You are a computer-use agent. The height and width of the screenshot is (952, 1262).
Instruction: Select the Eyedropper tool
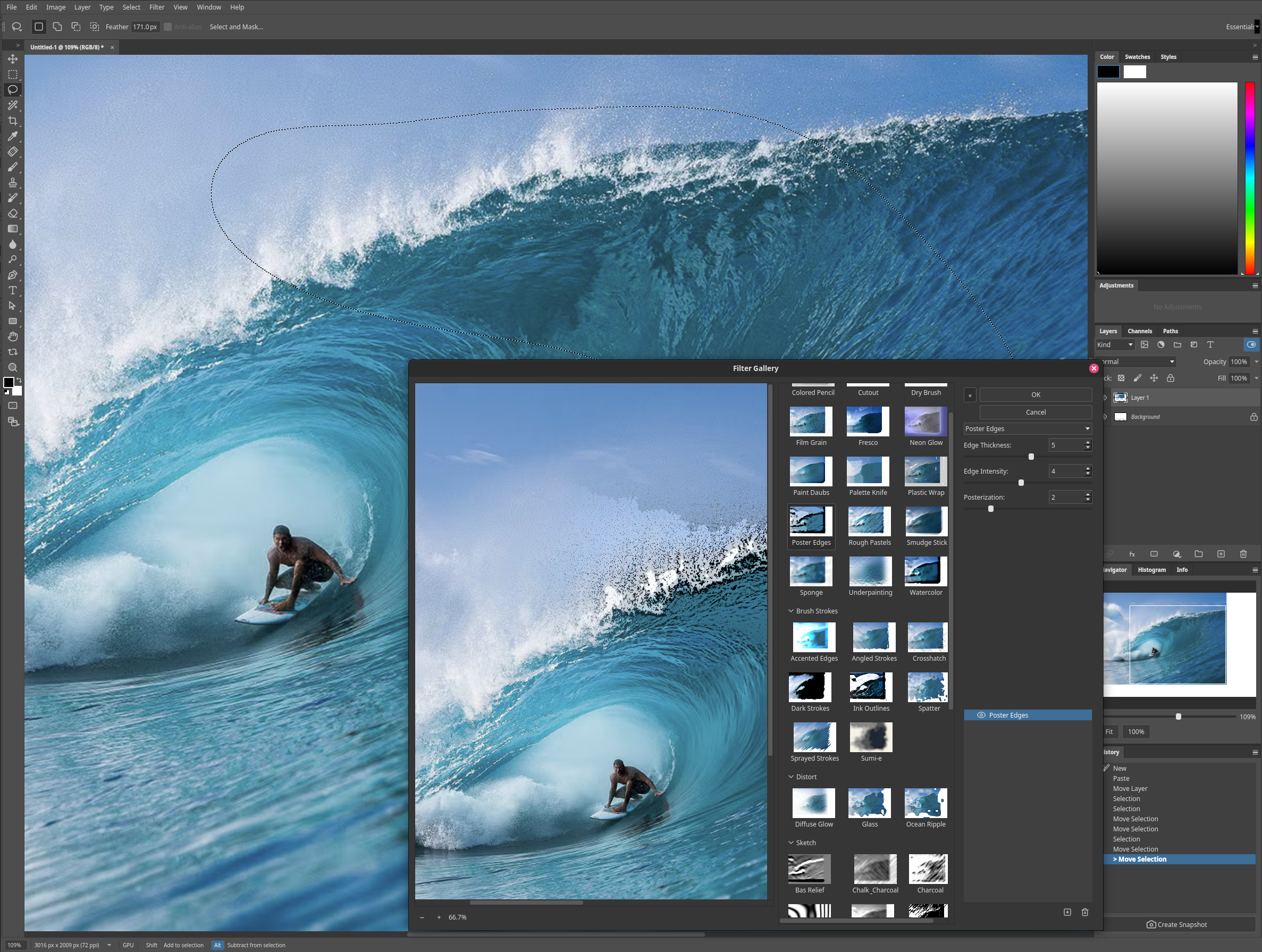click(13, 136)
